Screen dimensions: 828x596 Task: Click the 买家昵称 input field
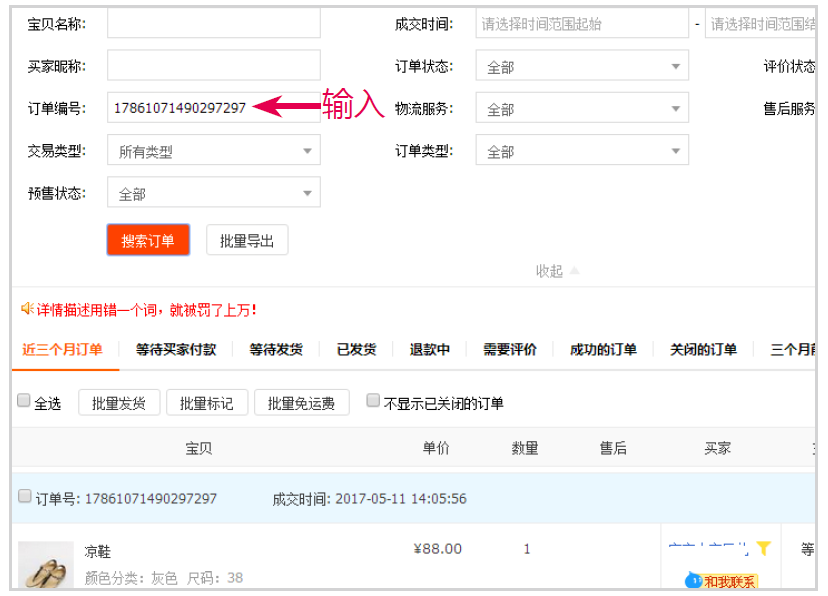click(214, 65)
